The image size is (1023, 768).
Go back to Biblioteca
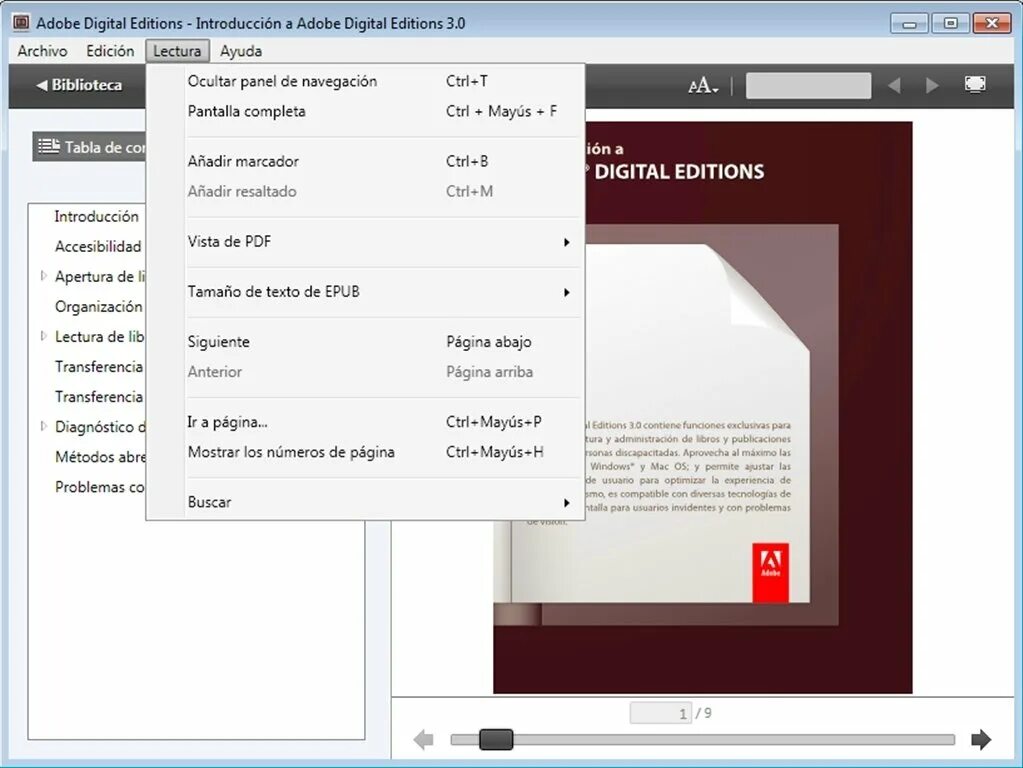[79, 85]
